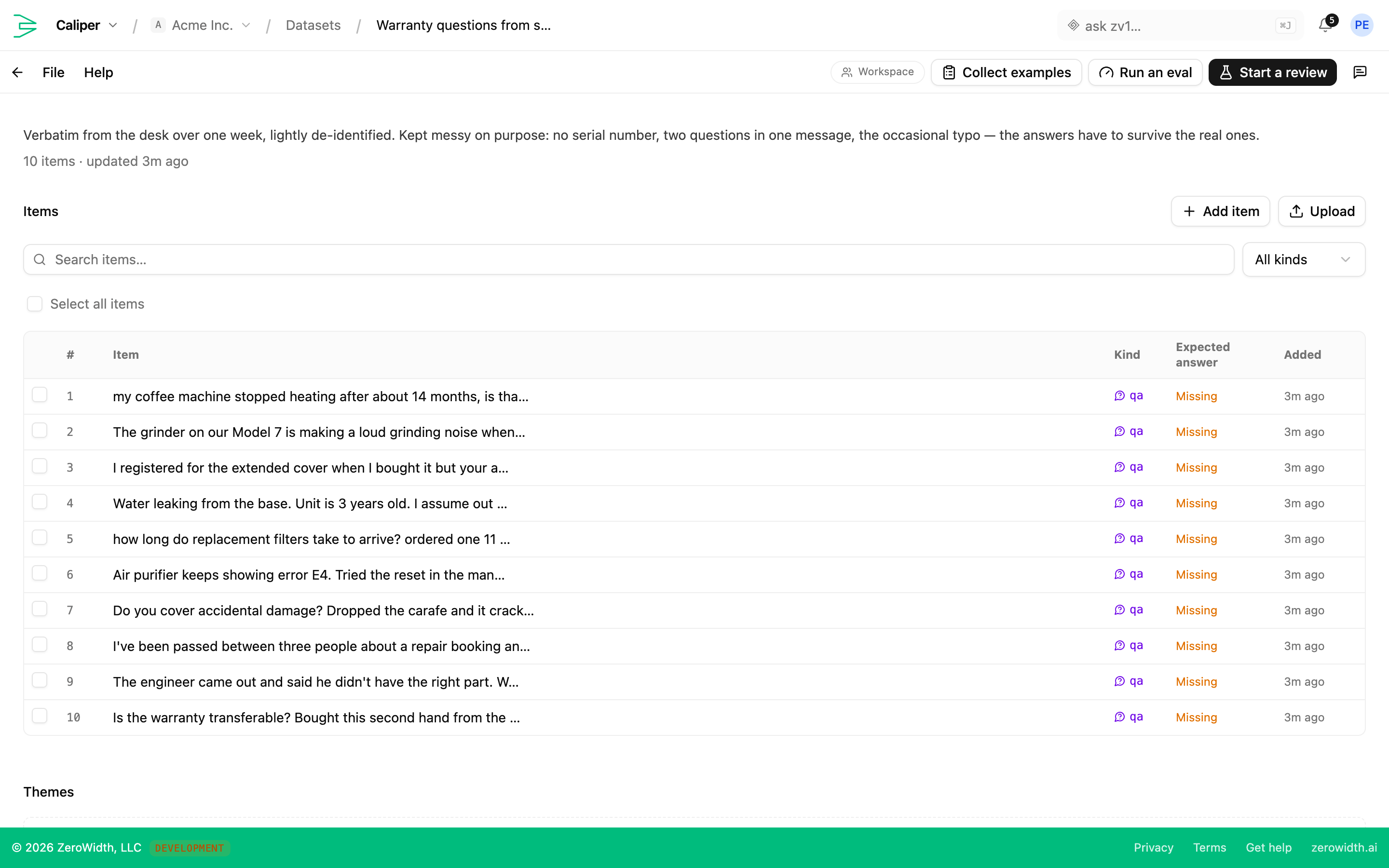
Task: Click the Add item button
Action: coord(1220,211)
